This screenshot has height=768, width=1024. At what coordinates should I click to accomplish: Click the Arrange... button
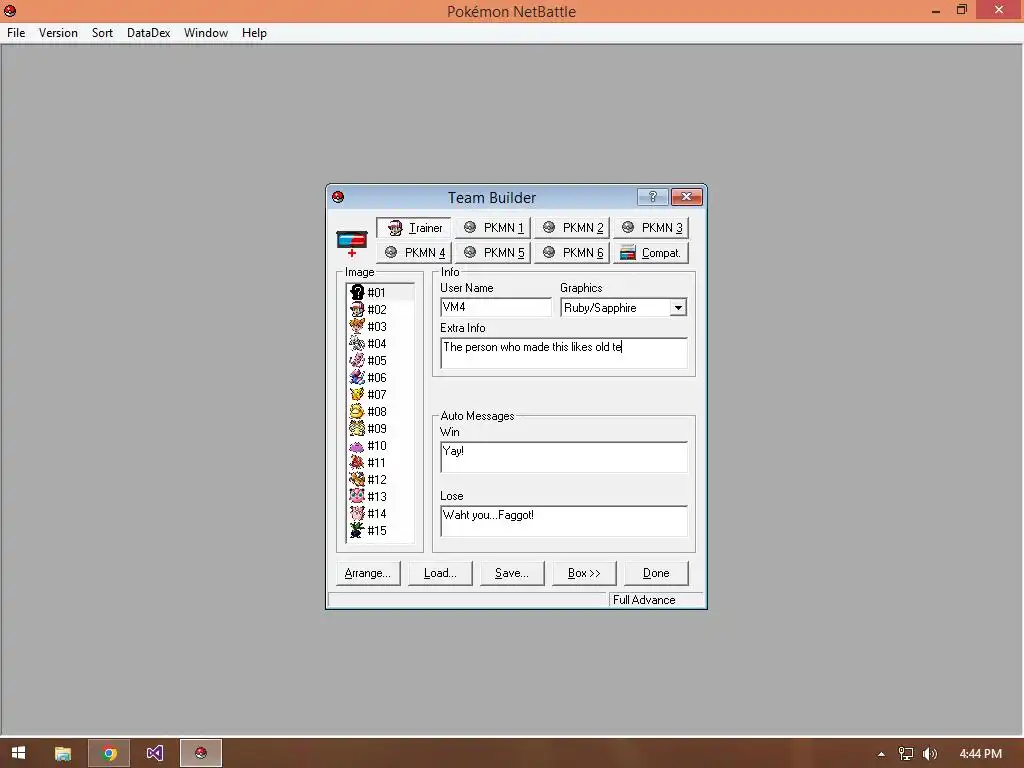click(x=368, y=573)
